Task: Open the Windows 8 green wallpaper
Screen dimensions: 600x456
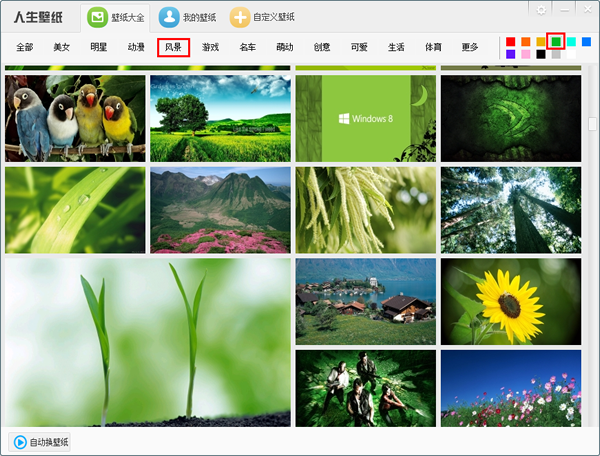Action: pos(365,118)
